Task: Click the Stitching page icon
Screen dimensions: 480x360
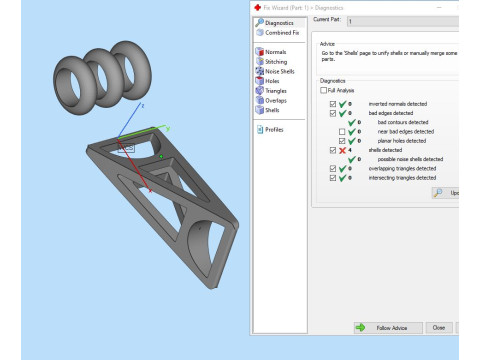Action: coord(259,61)
